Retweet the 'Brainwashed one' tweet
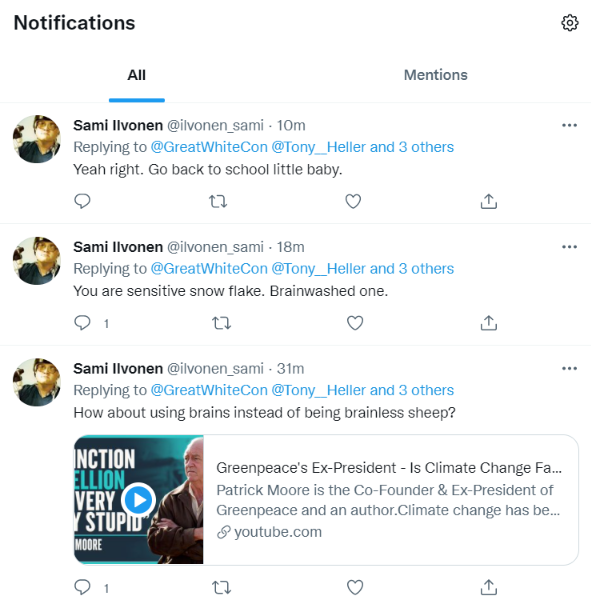The width and height of the screenshot is (591, 604). coord(222,323)
